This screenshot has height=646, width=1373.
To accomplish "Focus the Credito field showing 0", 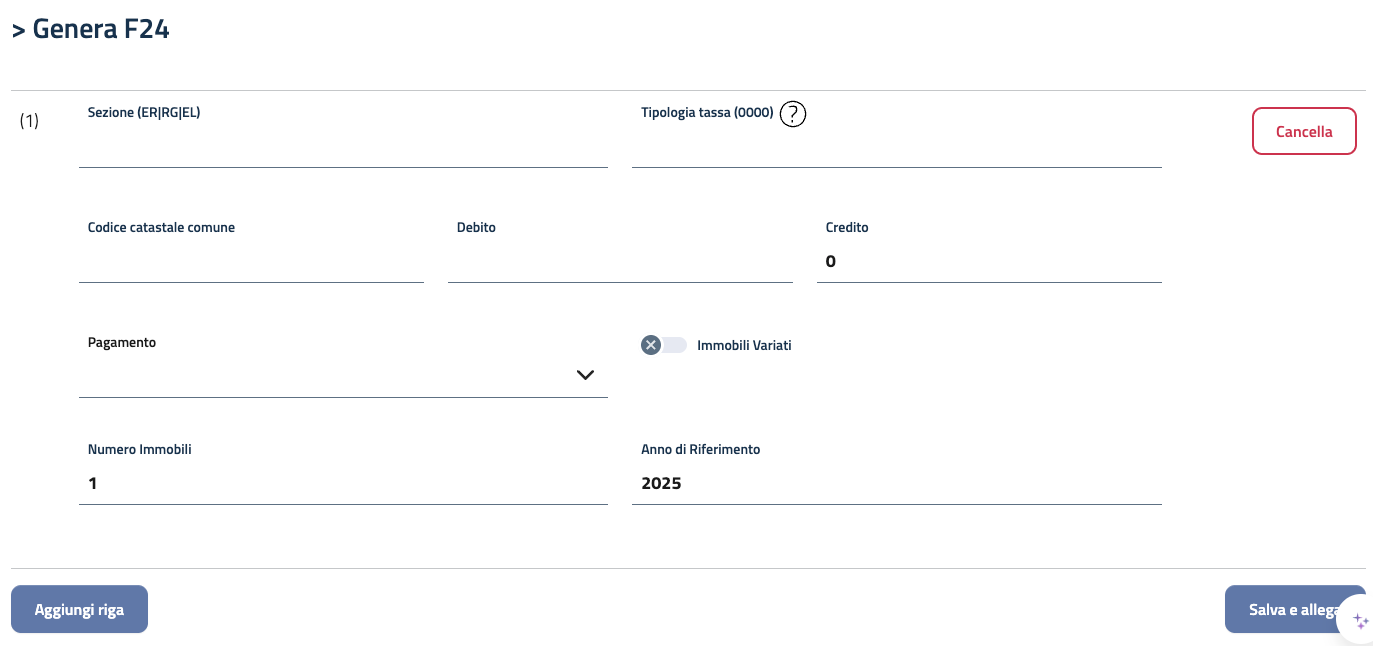I will (989, 262).
